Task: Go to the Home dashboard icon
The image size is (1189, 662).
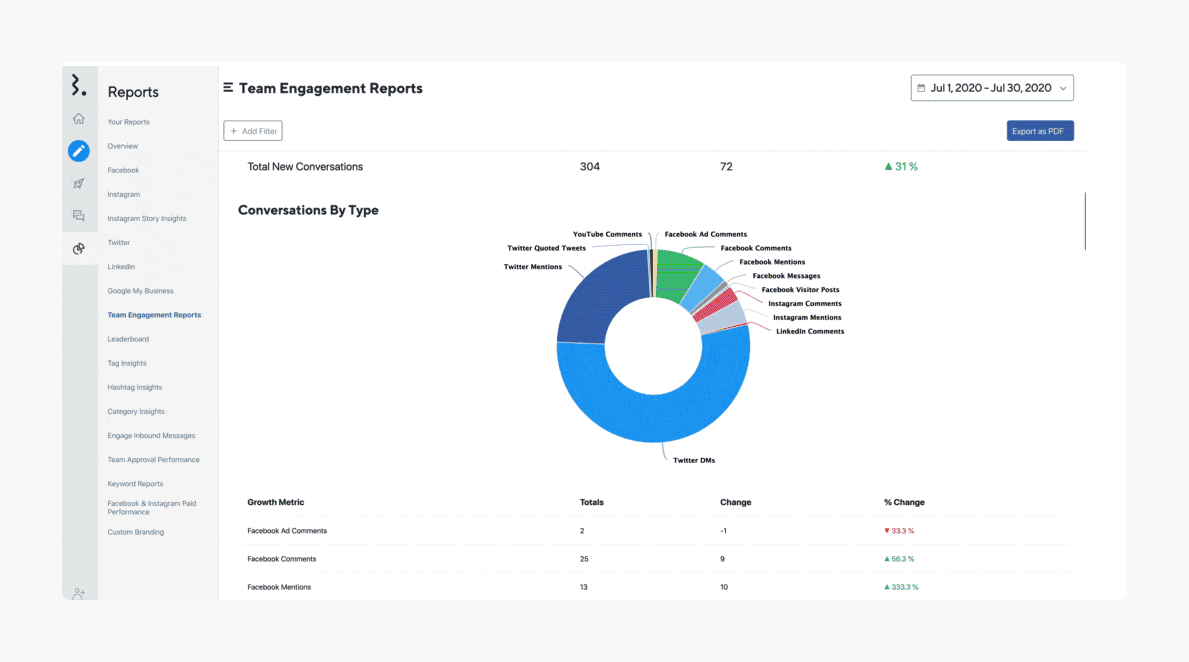Action: pyautogui.click(x=79, y=119)
